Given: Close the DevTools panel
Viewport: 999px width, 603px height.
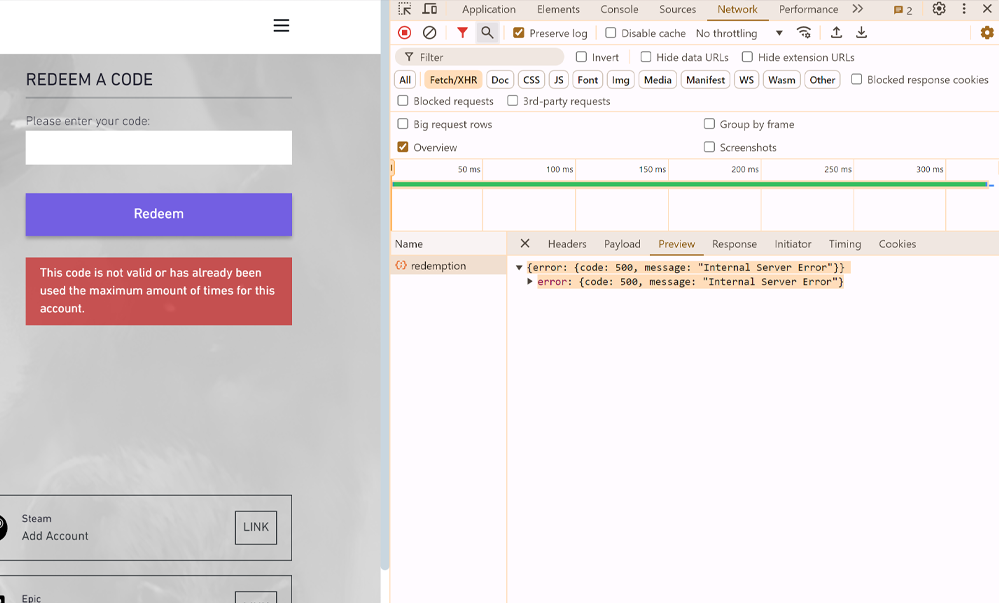Looking at the screenshot, I should tap(987, 9).
